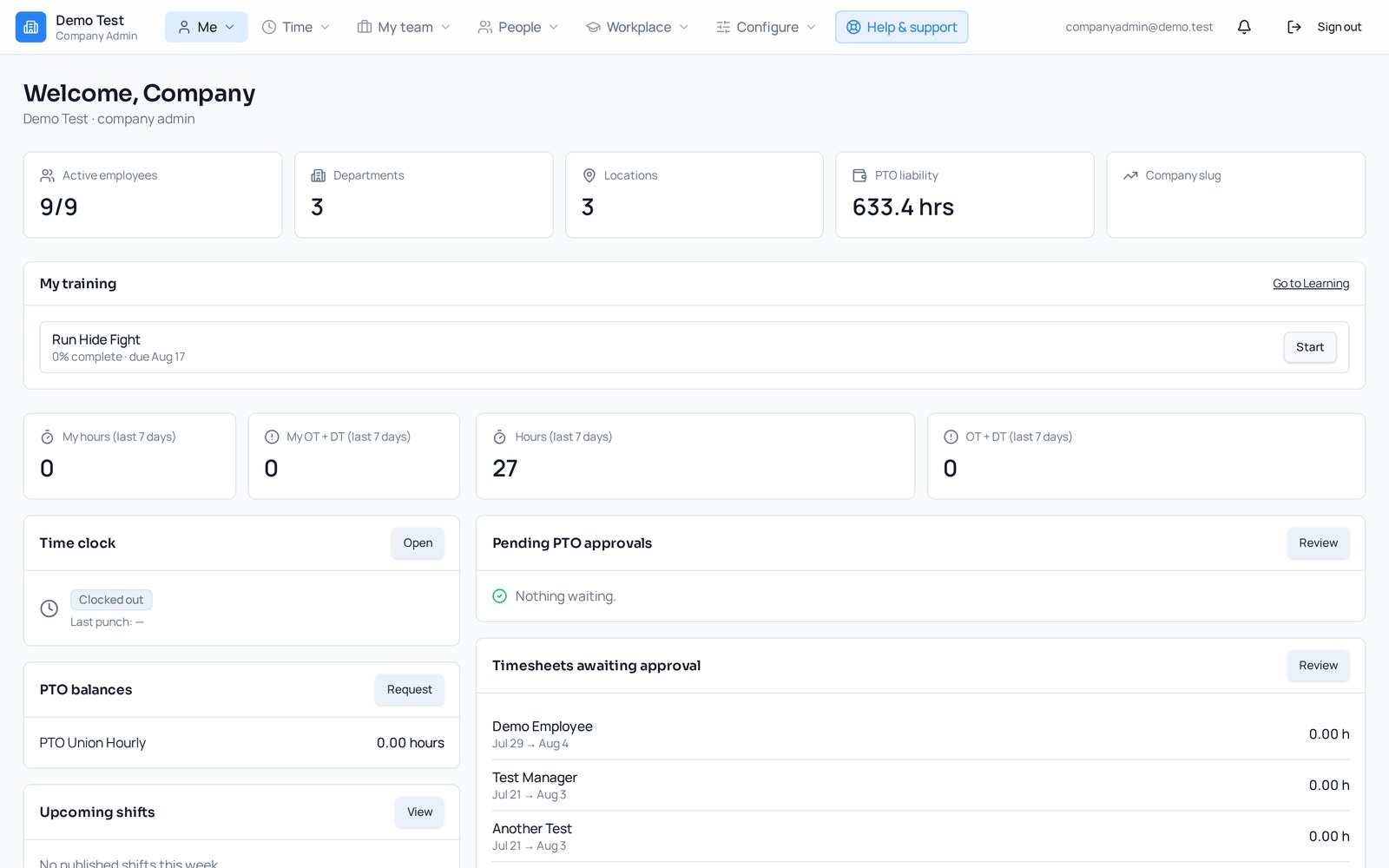1389x868 pixels.
Task: Click the Demo Test company logo icon
Action: 30,27
